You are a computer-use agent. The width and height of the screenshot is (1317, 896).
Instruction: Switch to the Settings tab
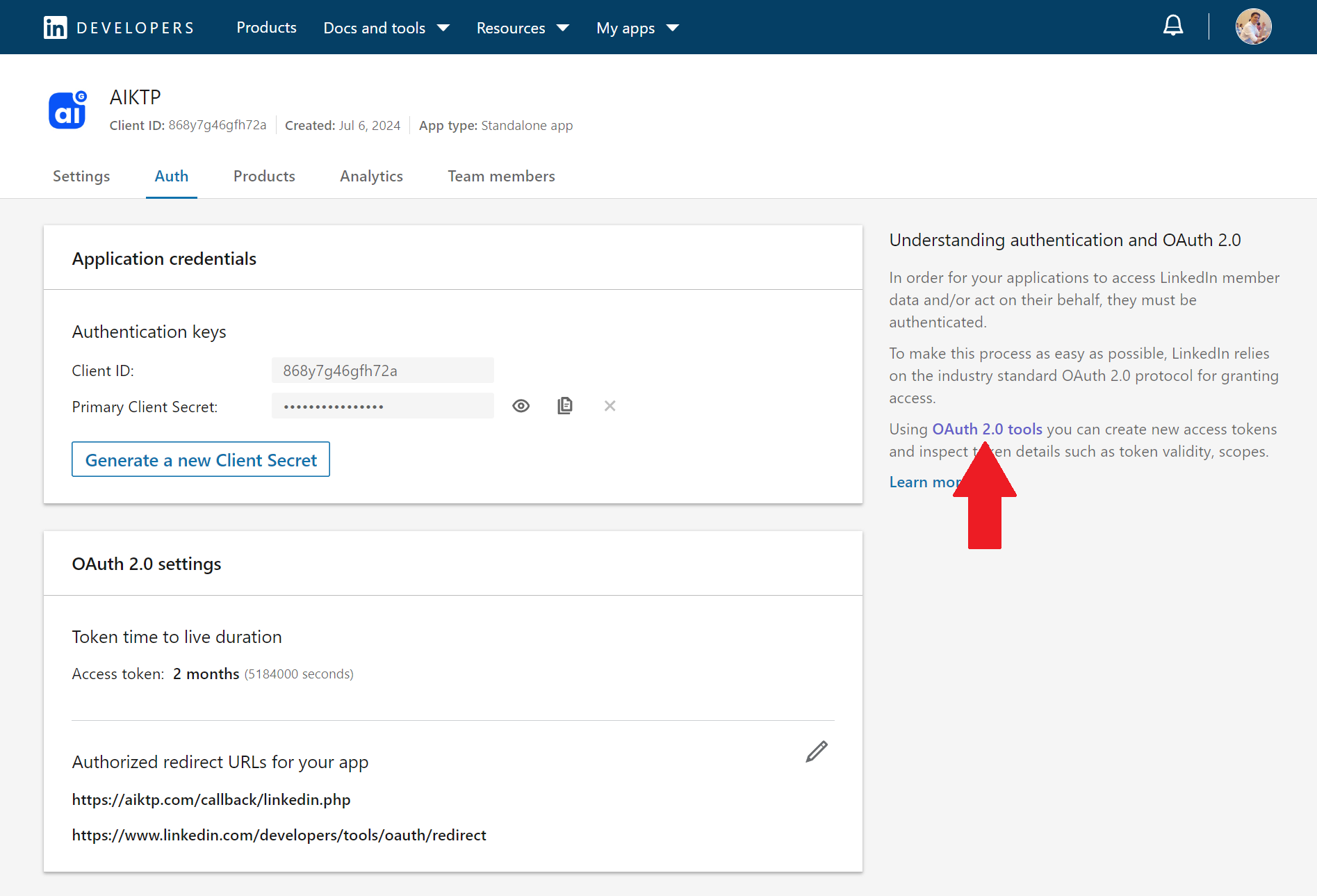(81, 177)
